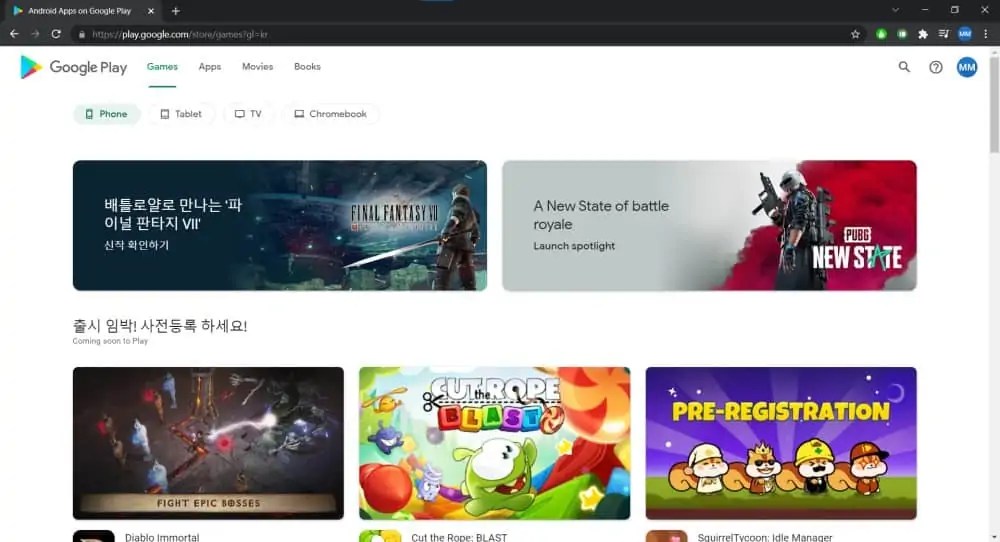Close the Android Apps on Google Play tab

[x=151, y=11]
